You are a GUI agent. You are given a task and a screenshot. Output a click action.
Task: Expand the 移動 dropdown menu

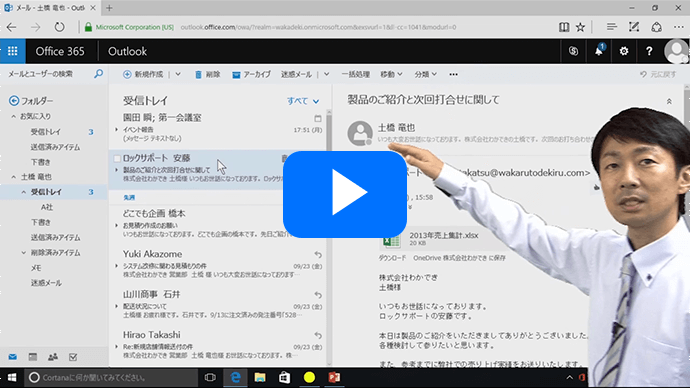(391, 74)
